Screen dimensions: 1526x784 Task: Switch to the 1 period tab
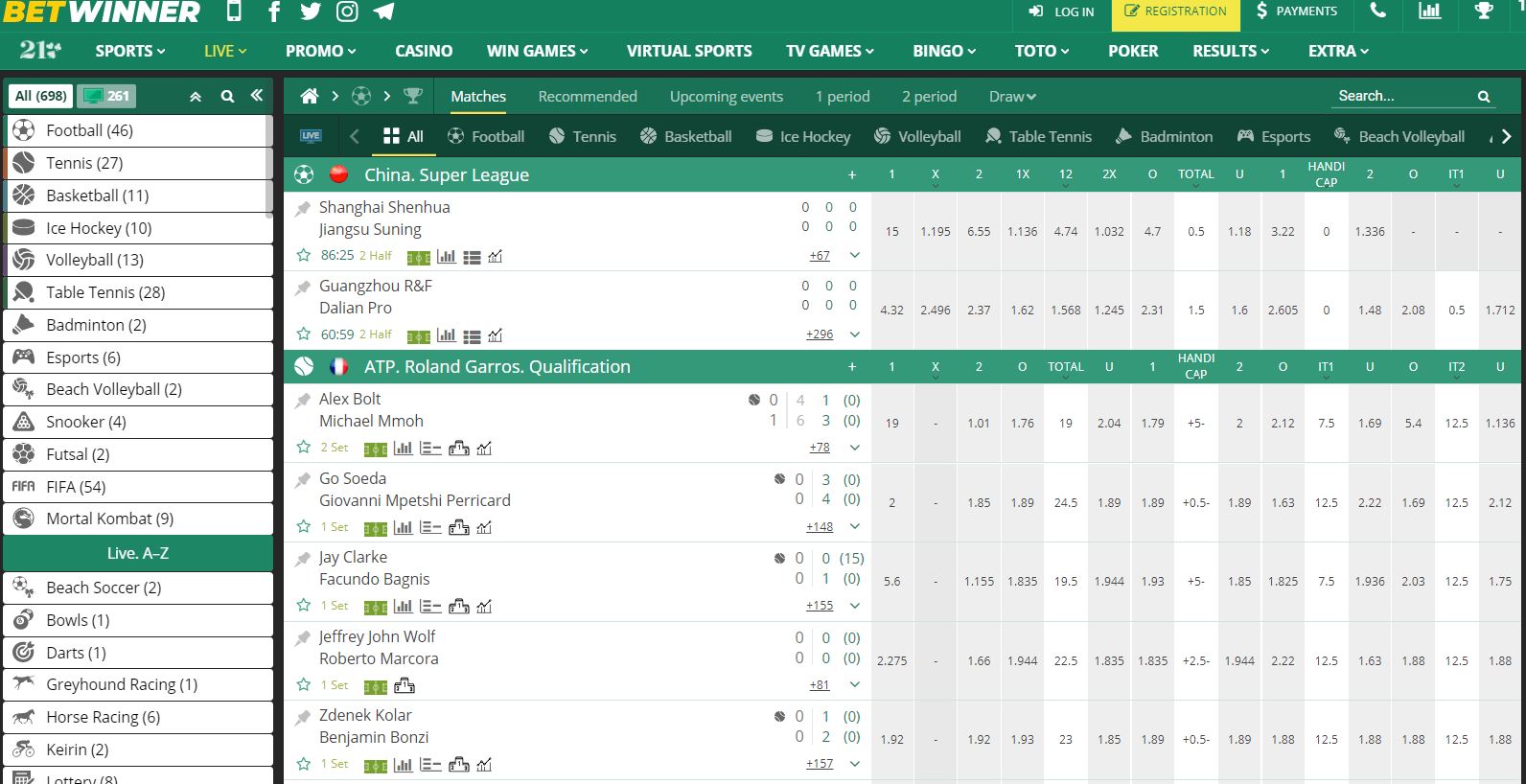pos(843,96)
